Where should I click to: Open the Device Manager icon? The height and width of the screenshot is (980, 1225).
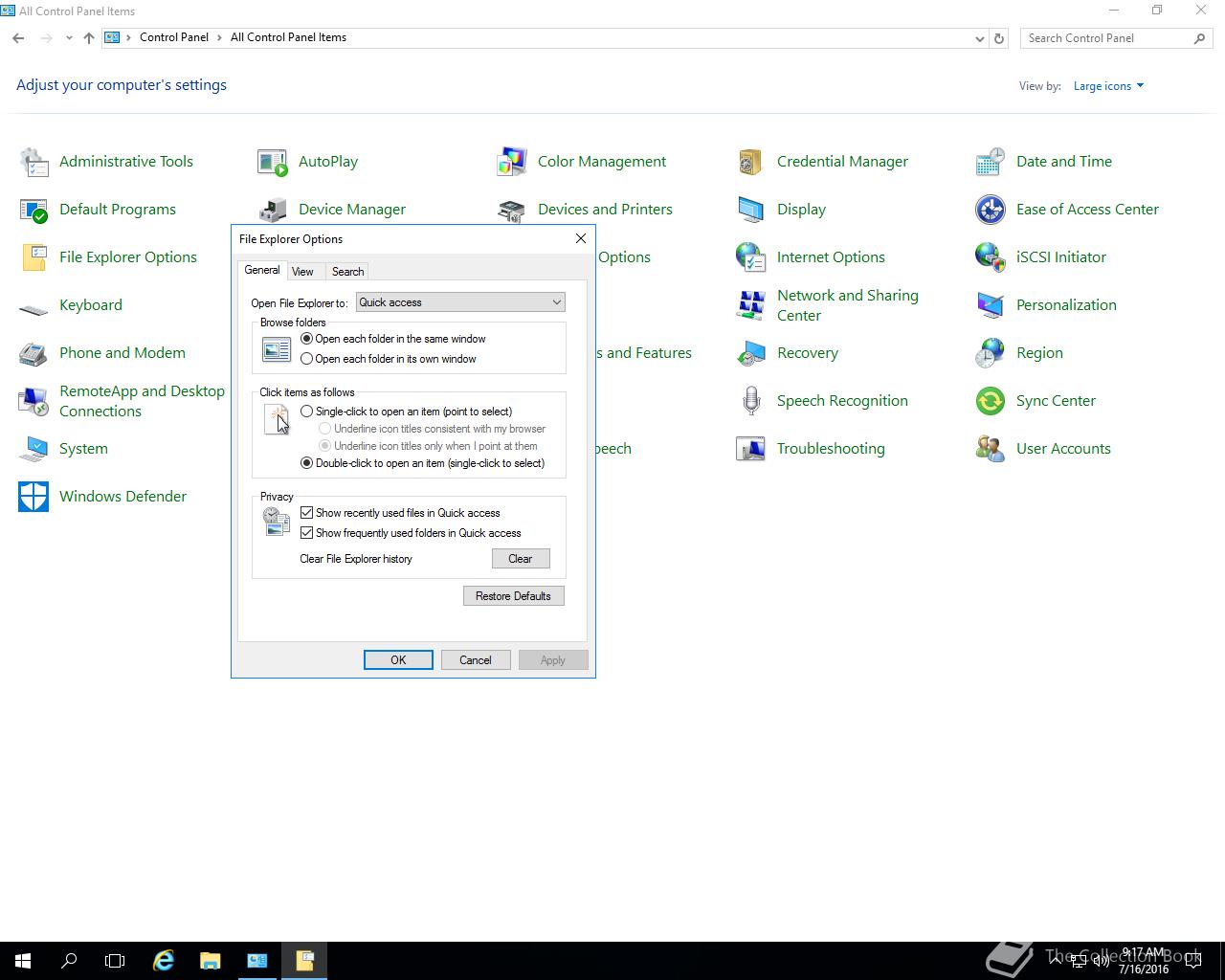[x=273, y=210]
